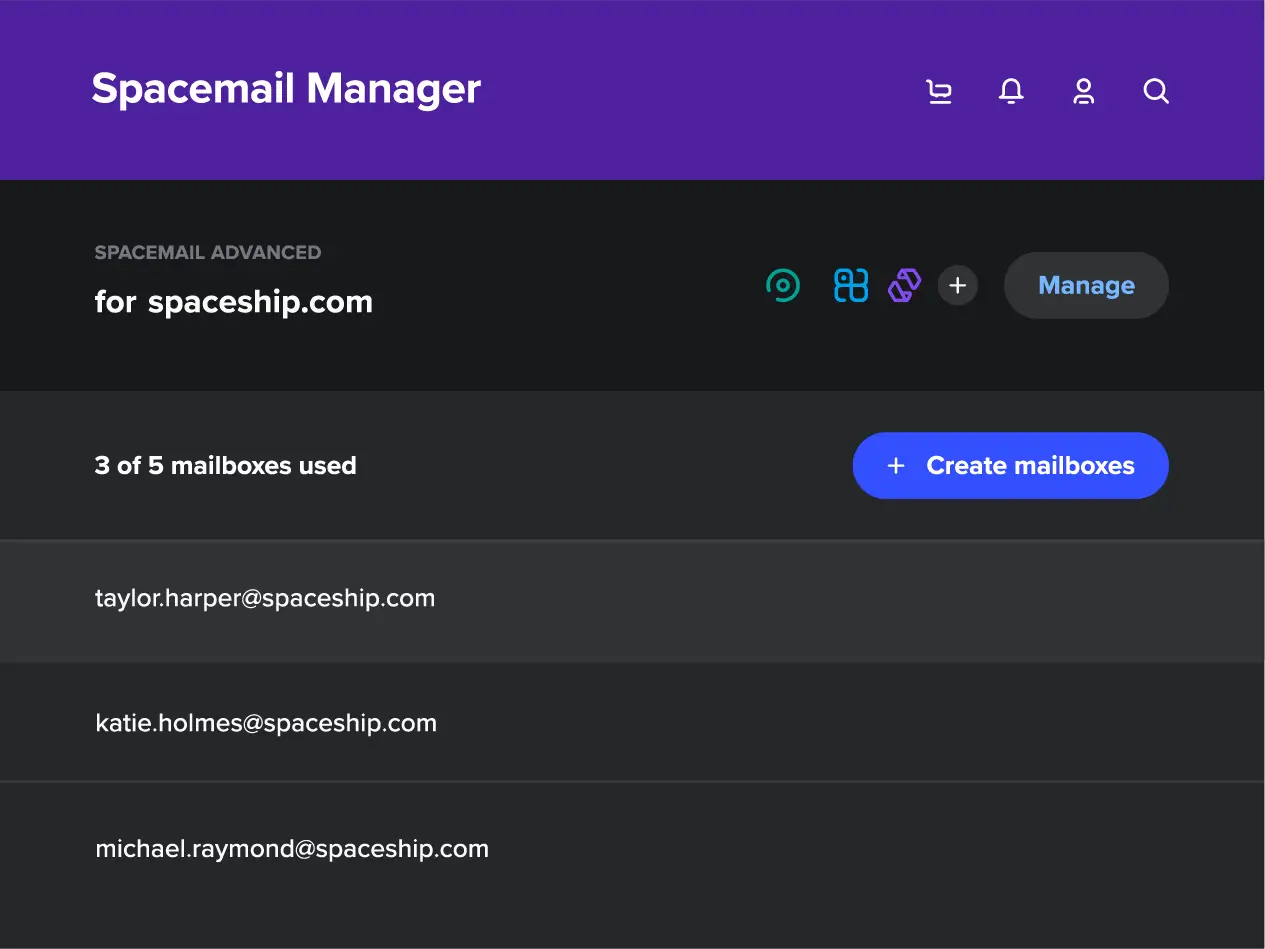Select the purple hexagon product icon
The image size is (1265, 949).
903,285
